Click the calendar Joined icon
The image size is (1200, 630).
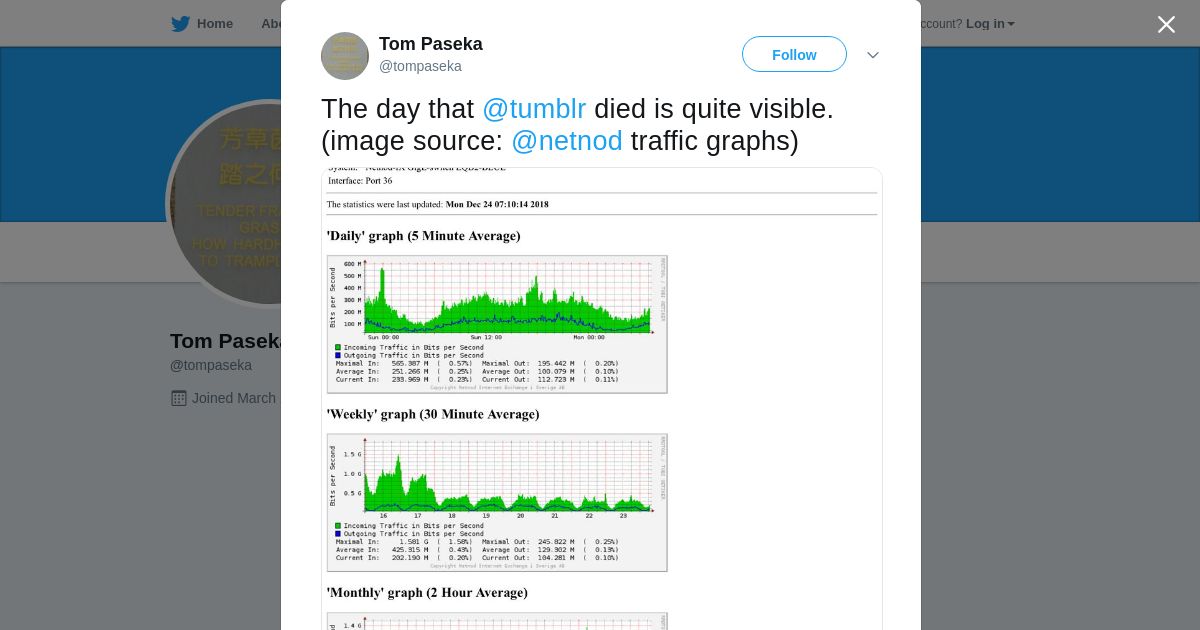(179, 398)
